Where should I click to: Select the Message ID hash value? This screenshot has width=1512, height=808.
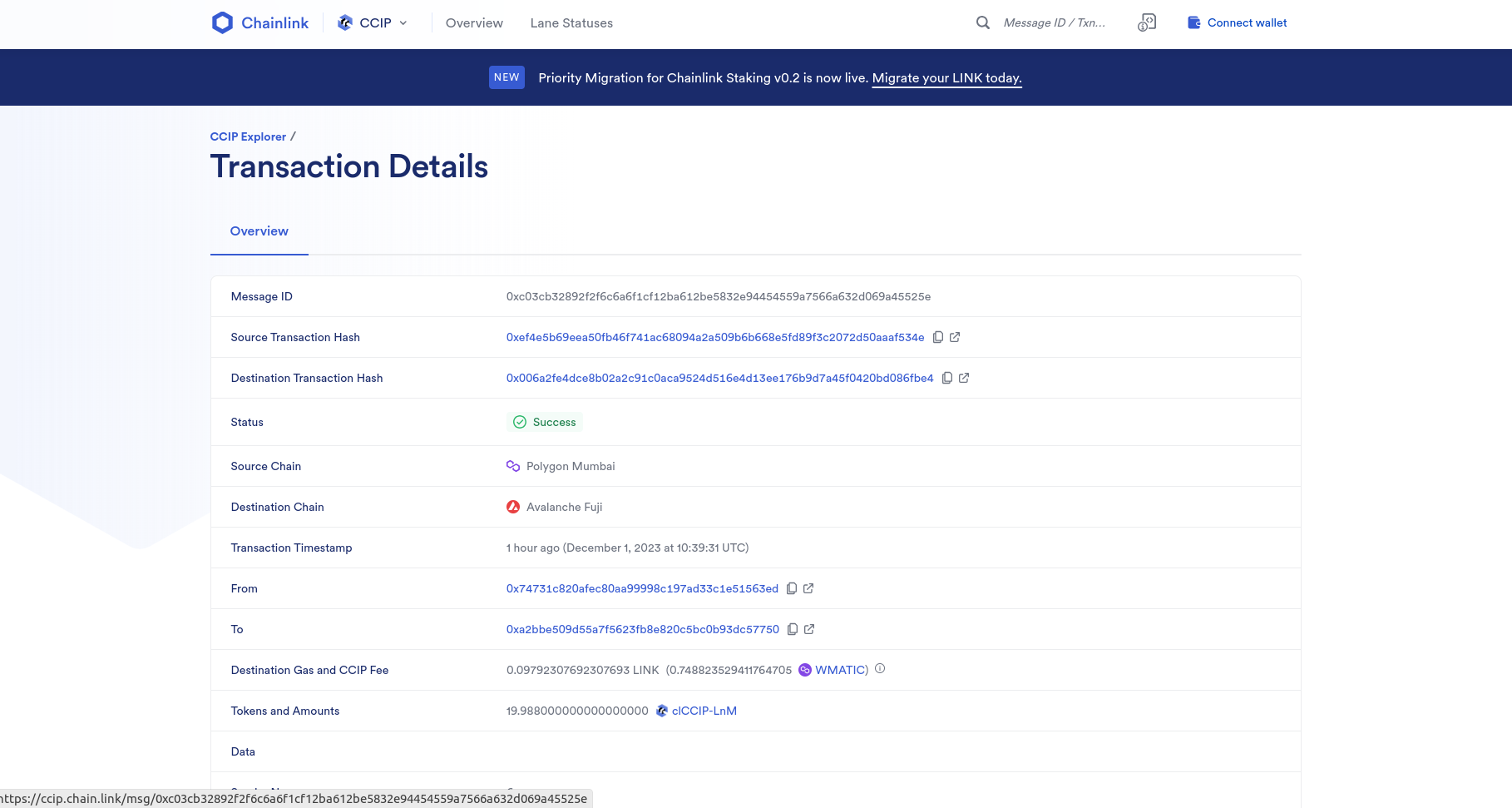(719, 296)
